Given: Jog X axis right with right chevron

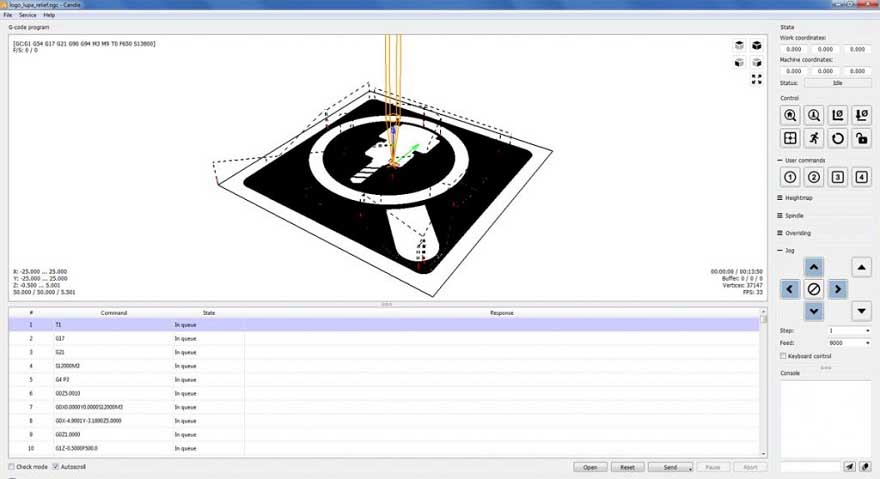Looking at the screenshot, I should coord(838,289).
